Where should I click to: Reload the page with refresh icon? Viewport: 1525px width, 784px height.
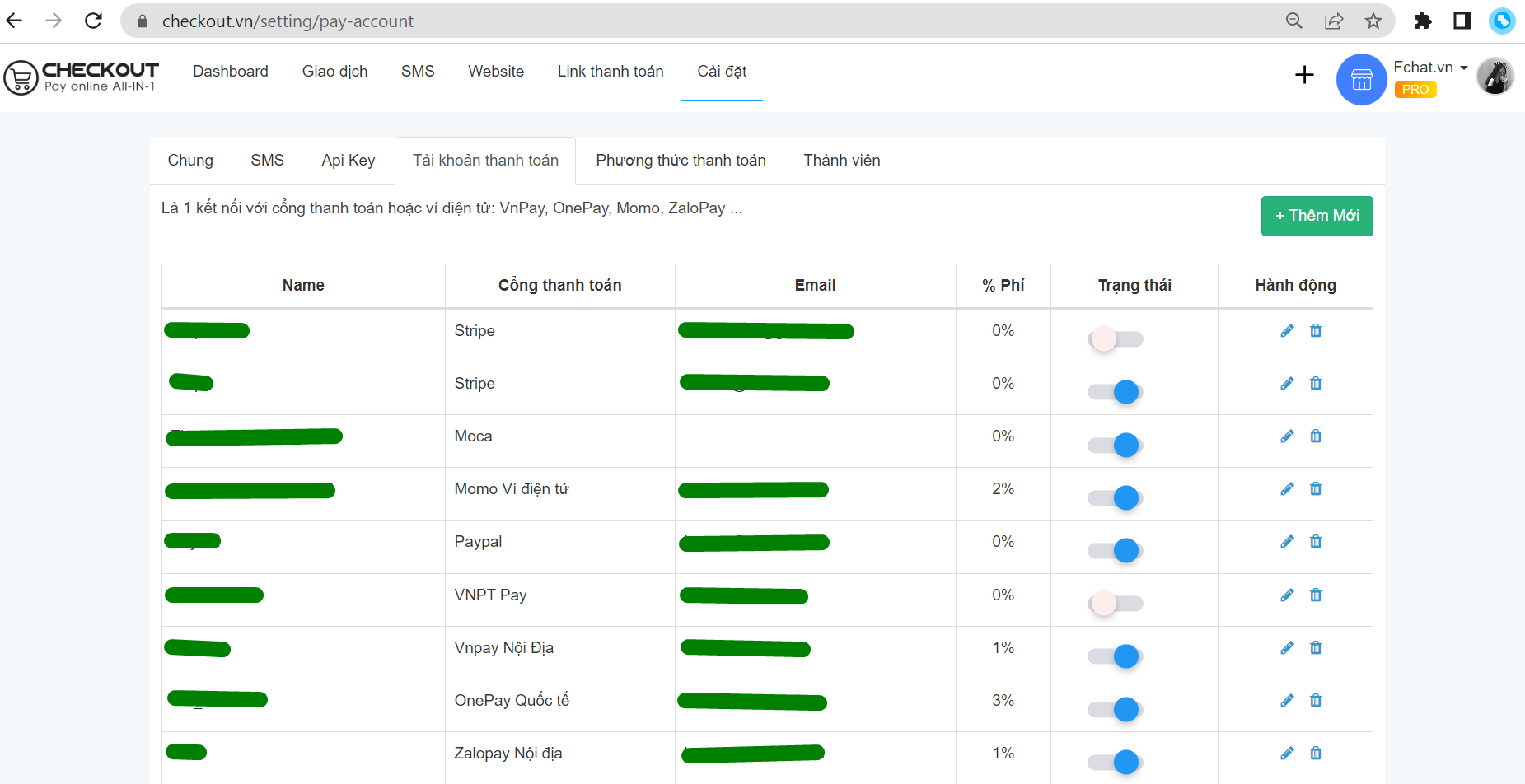(x=93, y=21)
